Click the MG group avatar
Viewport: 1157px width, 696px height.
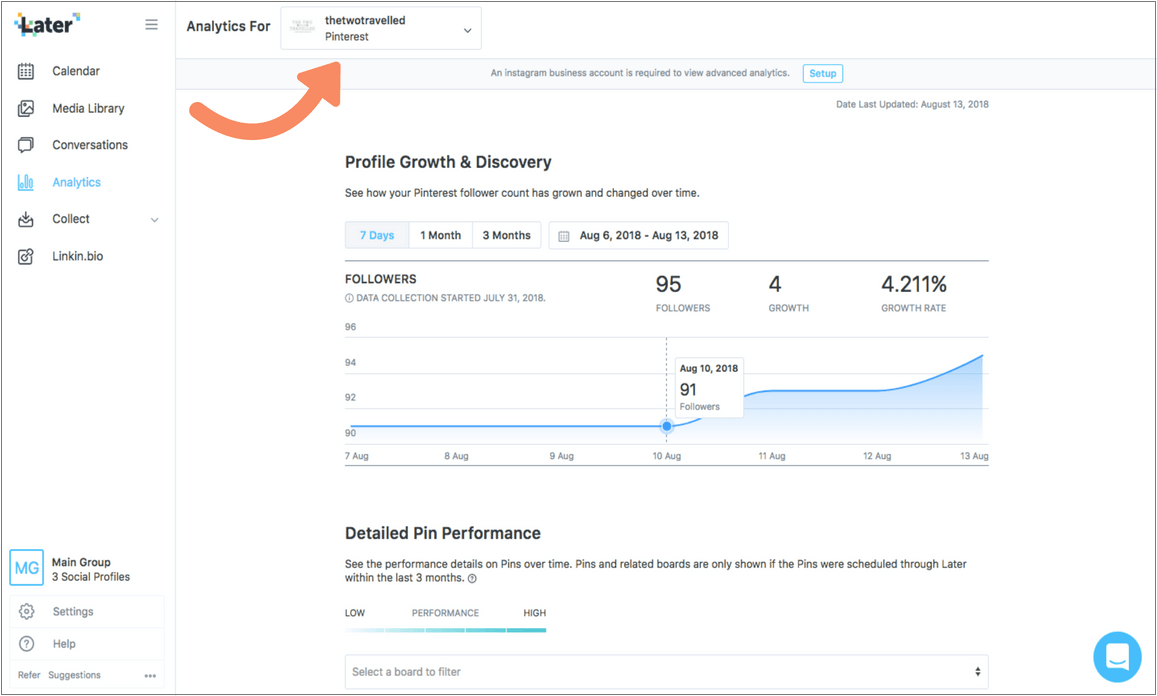pyautogui.click(x=27, y=568)
